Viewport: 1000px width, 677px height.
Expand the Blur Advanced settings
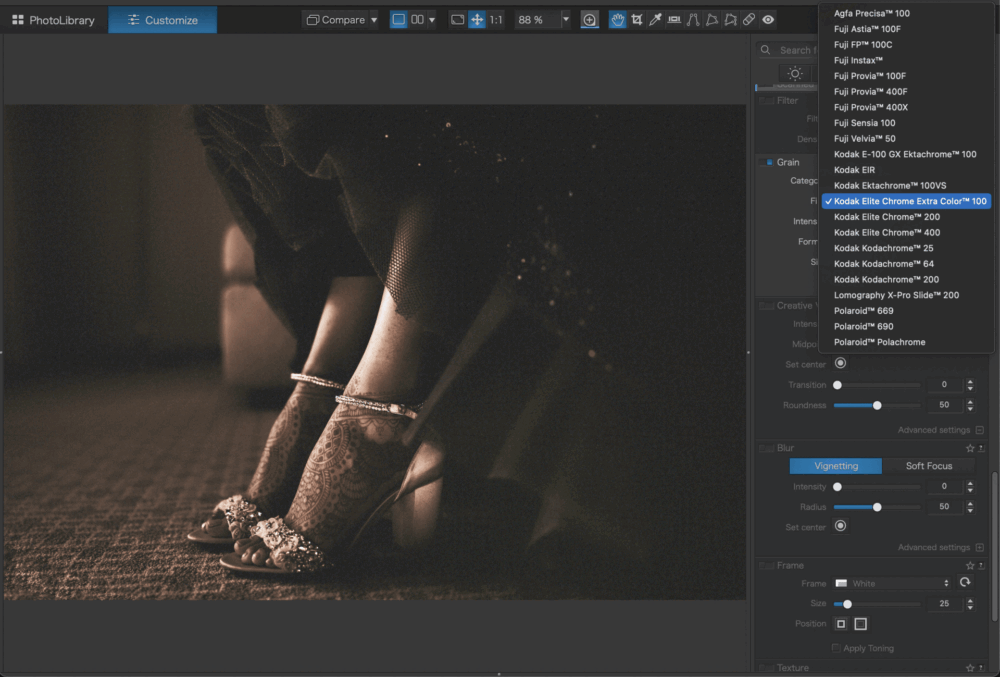coord(979,548)
